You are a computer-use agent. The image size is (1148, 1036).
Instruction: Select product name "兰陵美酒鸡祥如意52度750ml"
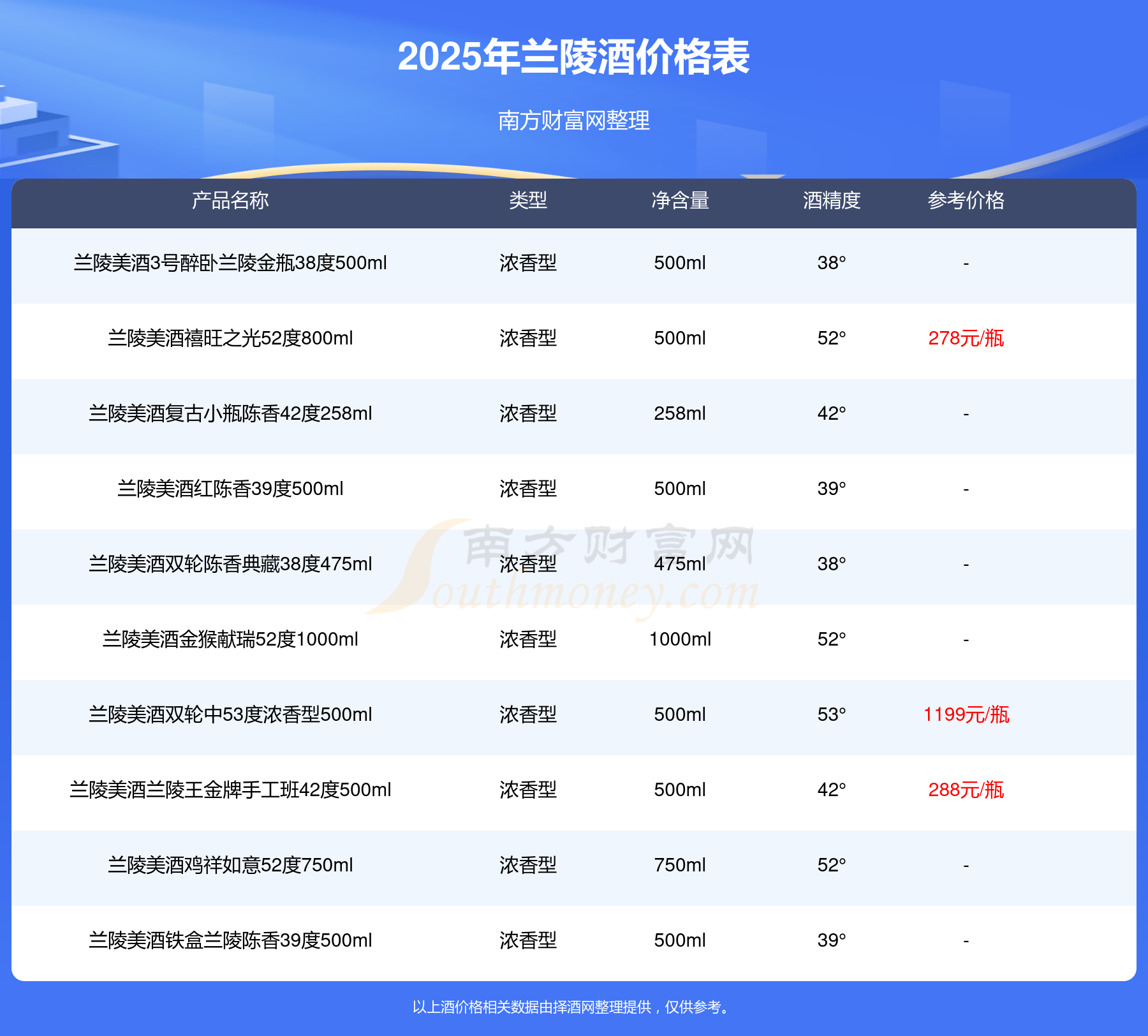point(230,865)
